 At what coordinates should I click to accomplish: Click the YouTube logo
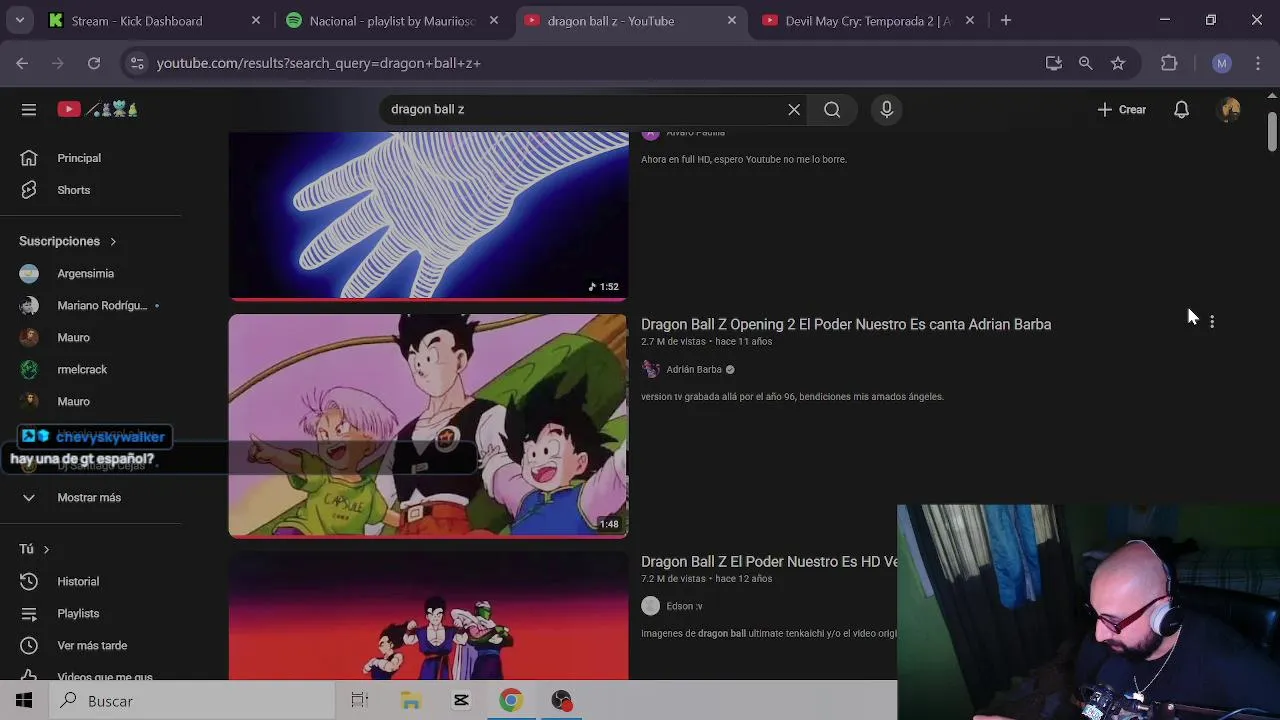pos(97,110)
